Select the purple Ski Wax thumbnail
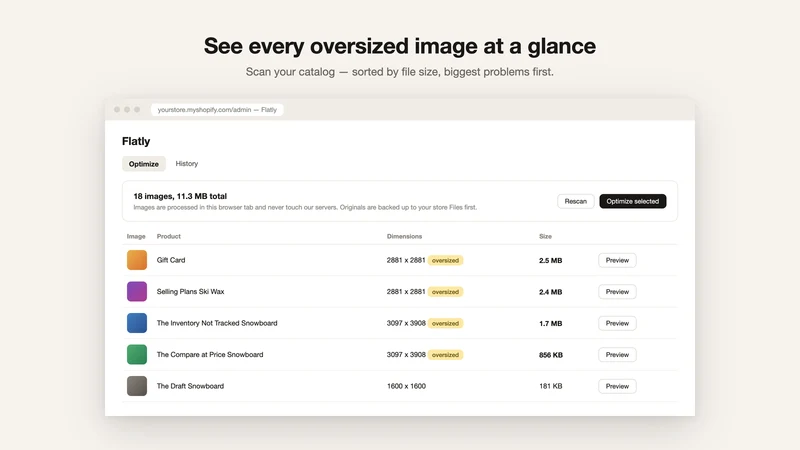Image resolution: width=800 pixels, height=450 pixels. [137, 292]
